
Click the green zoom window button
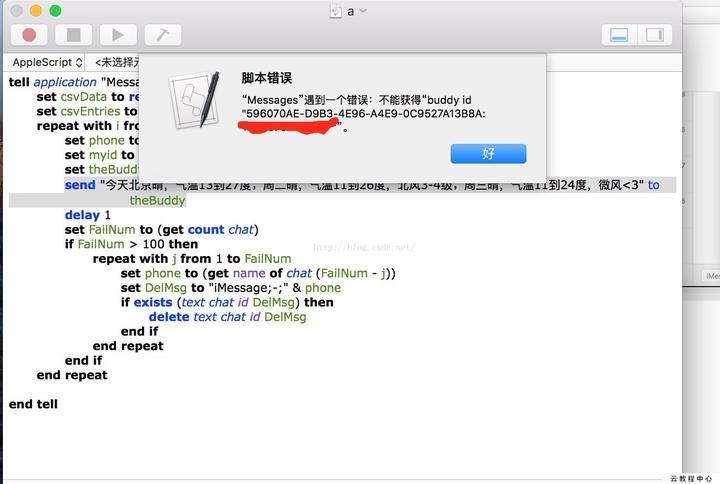(x=55, y=11)
